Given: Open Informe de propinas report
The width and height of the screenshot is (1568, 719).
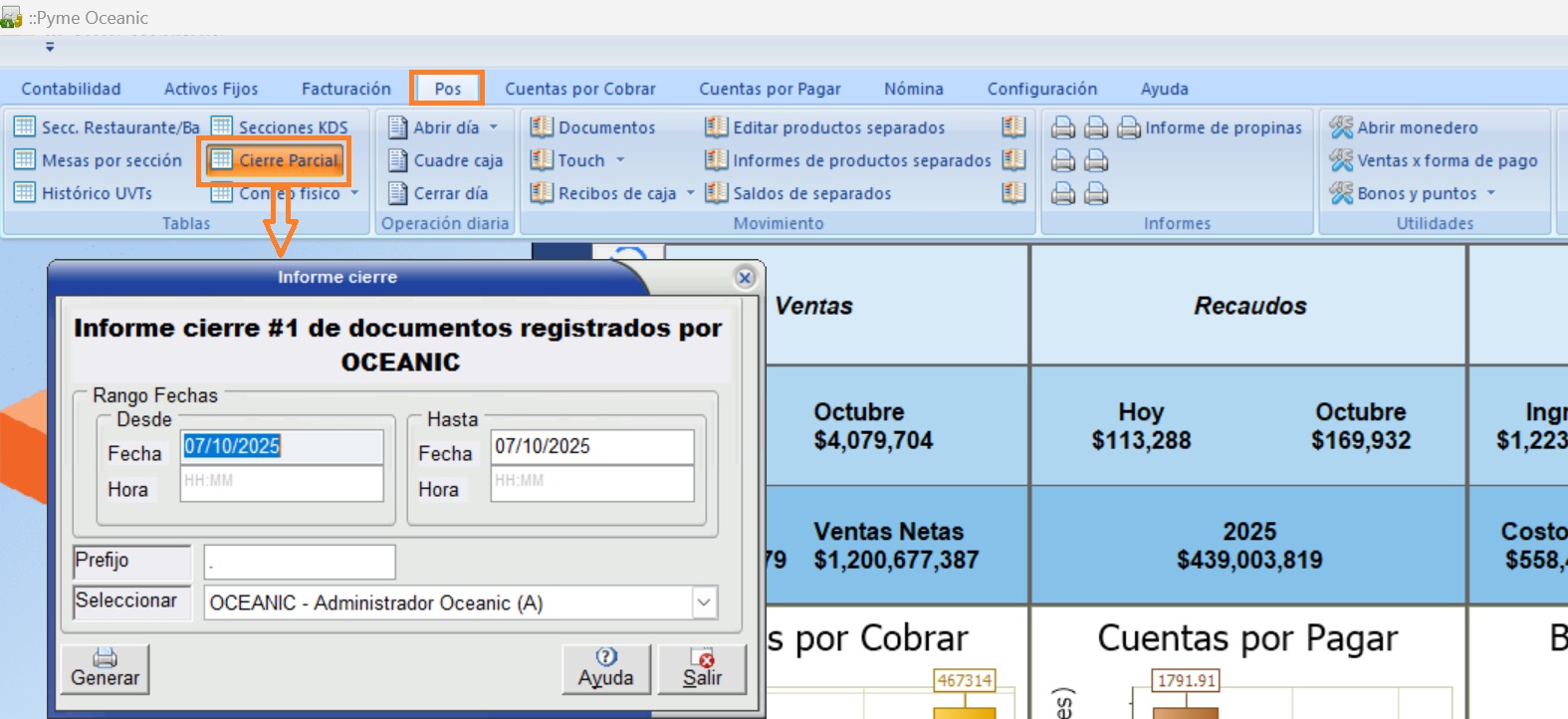Looking at the screenshot, I should pyautogui.click(x=1211, y=127).
